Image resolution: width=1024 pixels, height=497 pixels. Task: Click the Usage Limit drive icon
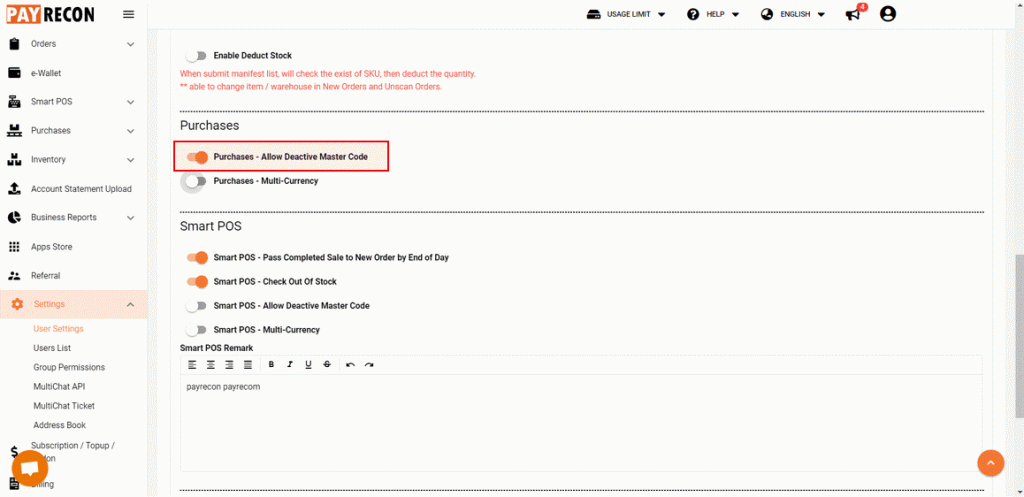594,14
